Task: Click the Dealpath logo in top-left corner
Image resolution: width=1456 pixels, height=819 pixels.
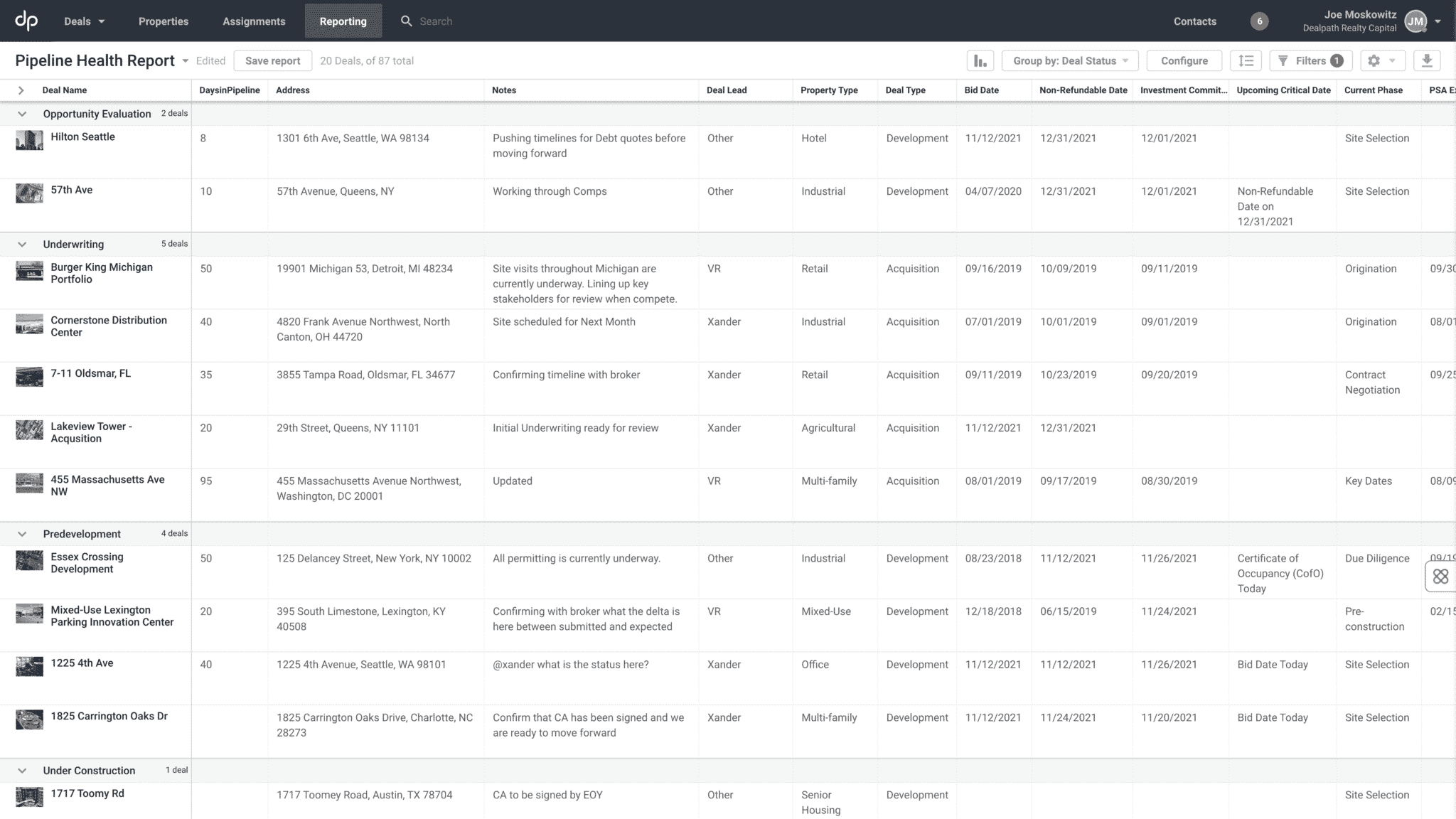Action: [26, 21]
